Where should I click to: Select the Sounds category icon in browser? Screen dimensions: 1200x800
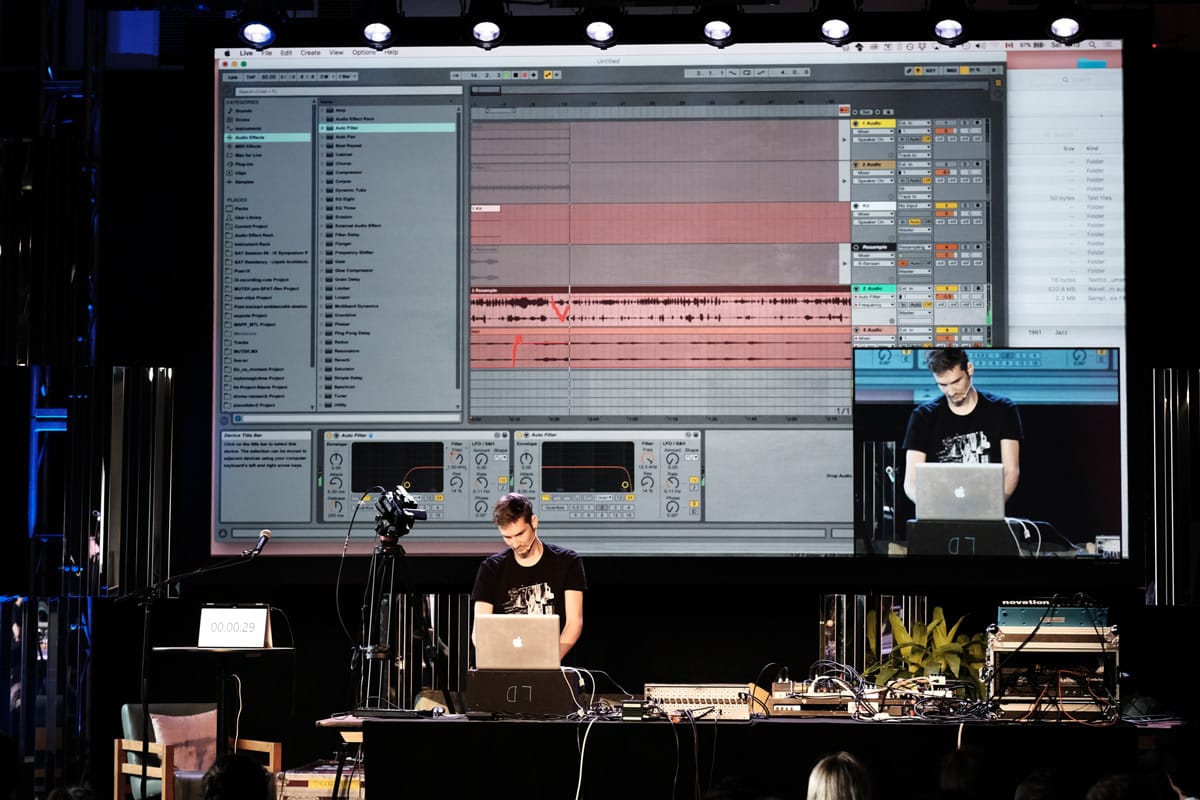pos(229,111)
